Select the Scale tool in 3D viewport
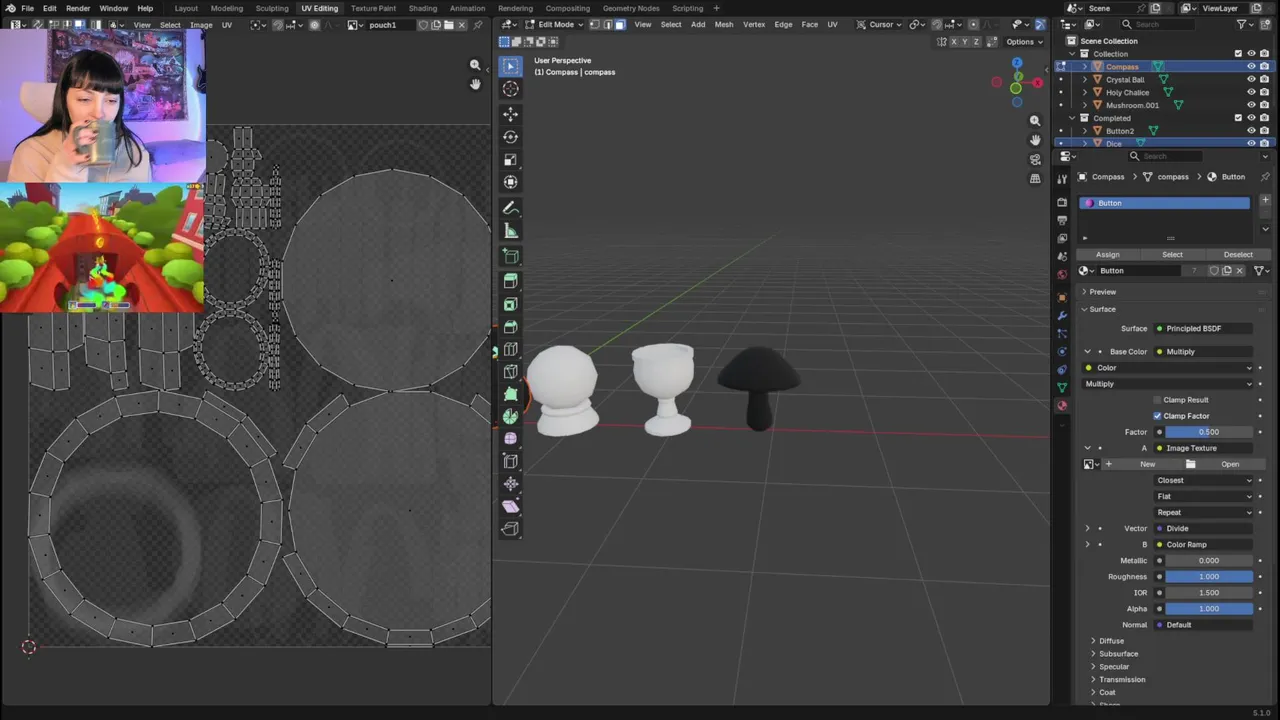1280x720 pixels. 510,160
